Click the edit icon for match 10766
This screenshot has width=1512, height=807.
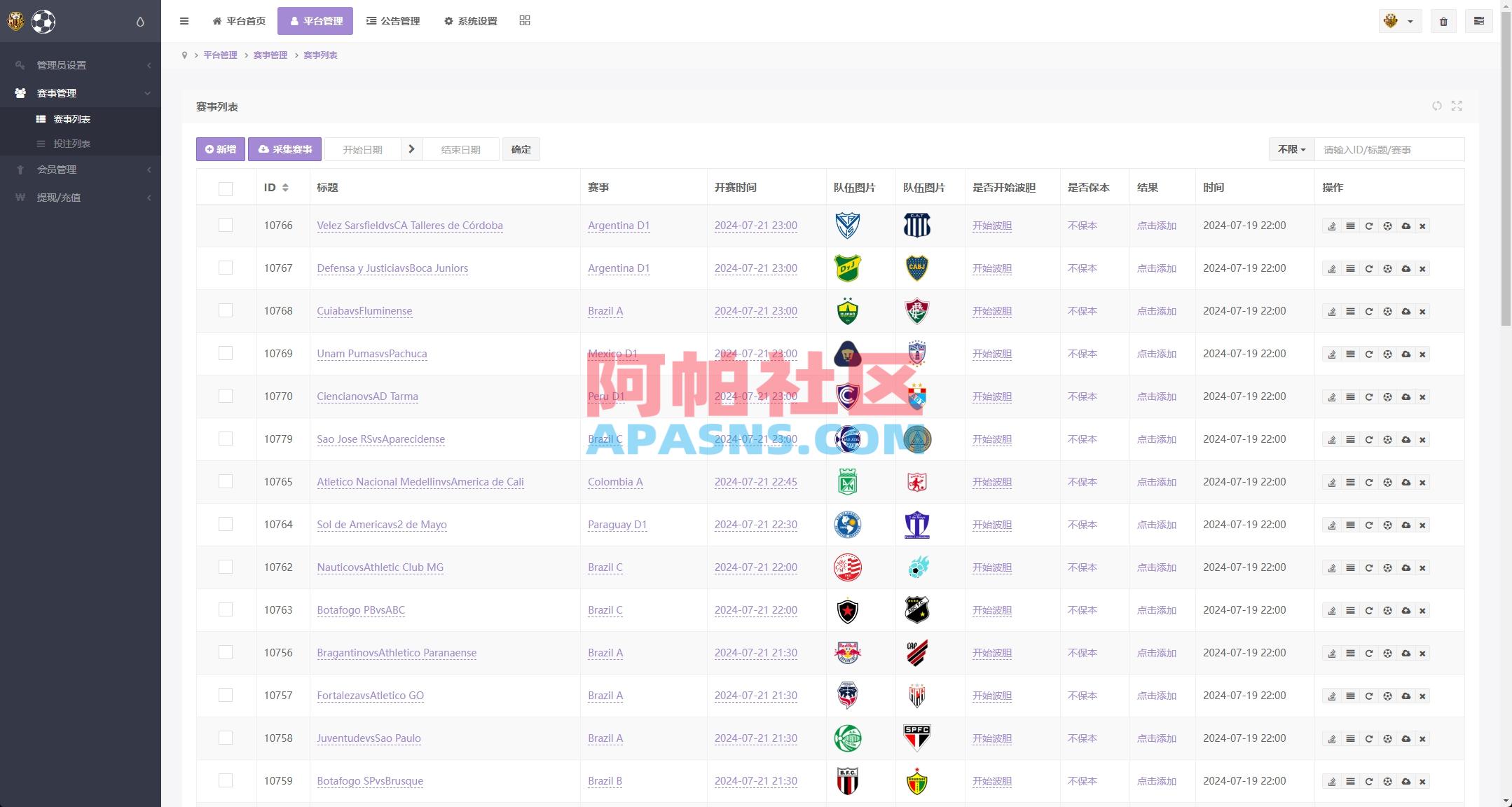(x=1331, y=226)
